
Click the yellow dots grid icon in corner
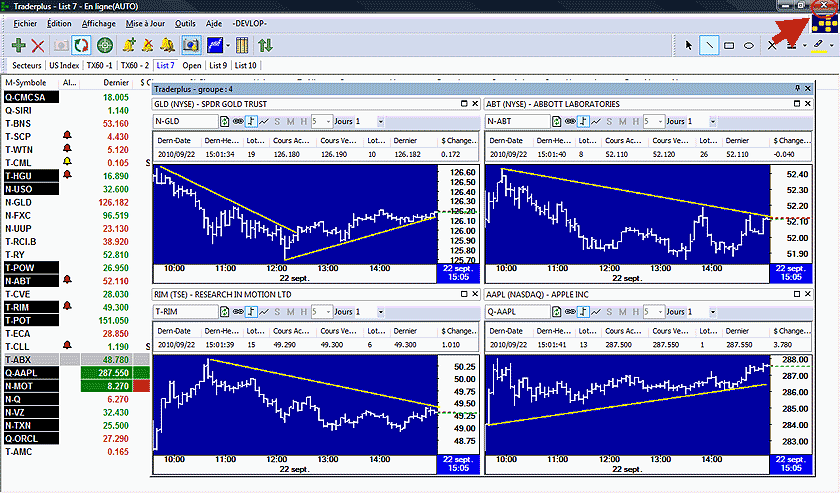coord(824,24)
